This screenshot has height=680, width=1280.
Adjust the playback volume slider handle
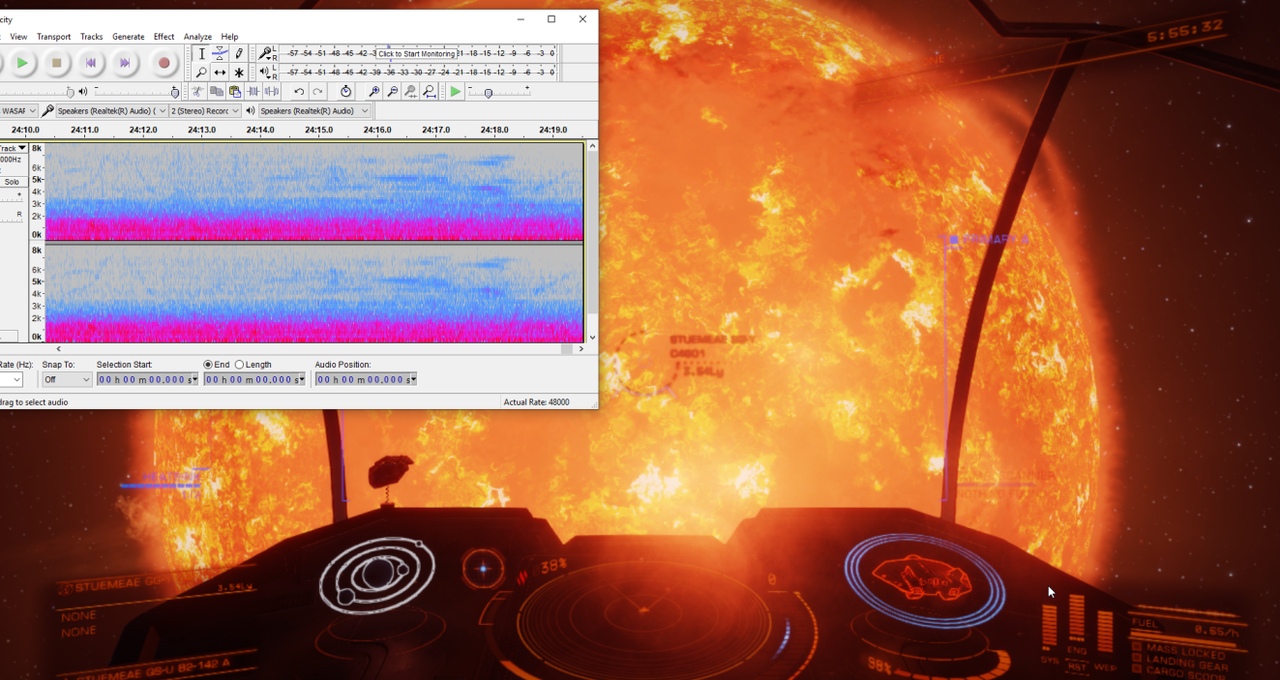(x=175, y=92)
